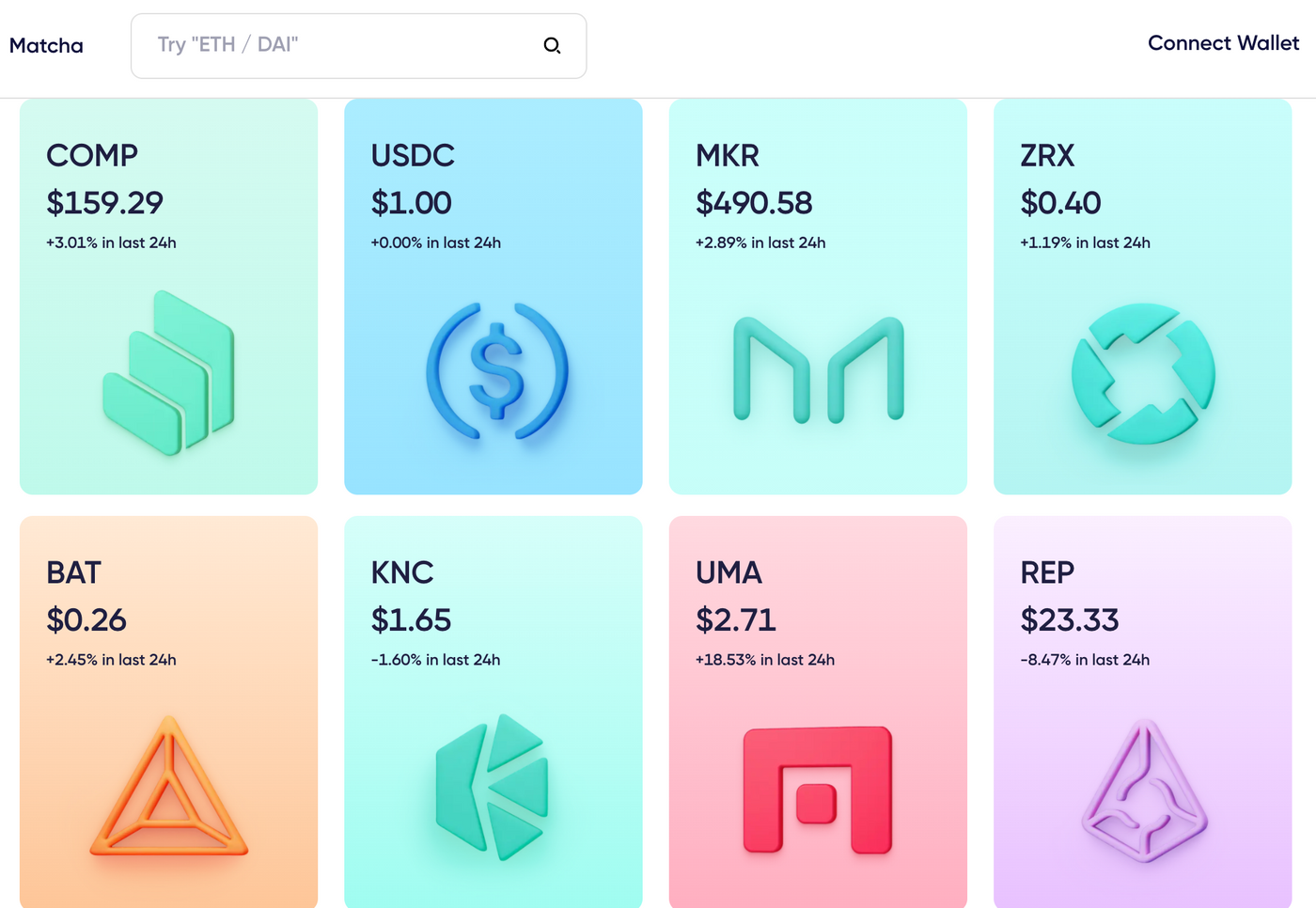Select the MKR $490.58 price
Viewport: 1316px width, 908px height.
(x=754, y=203)
